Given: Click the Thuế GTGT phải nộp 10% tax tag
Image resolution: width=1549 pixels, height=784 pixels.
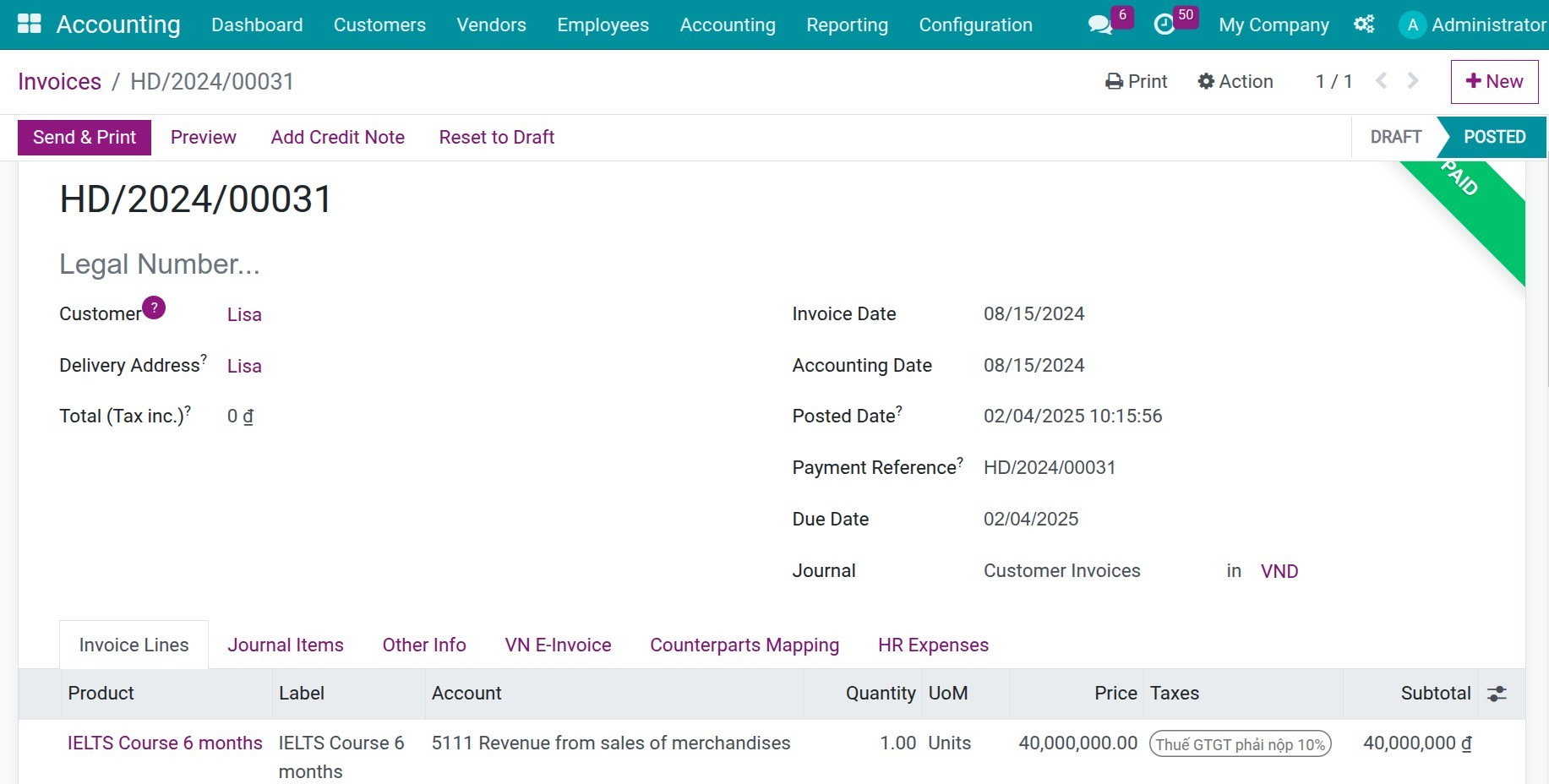Looking at the screenshot, I should (1240, 744).
